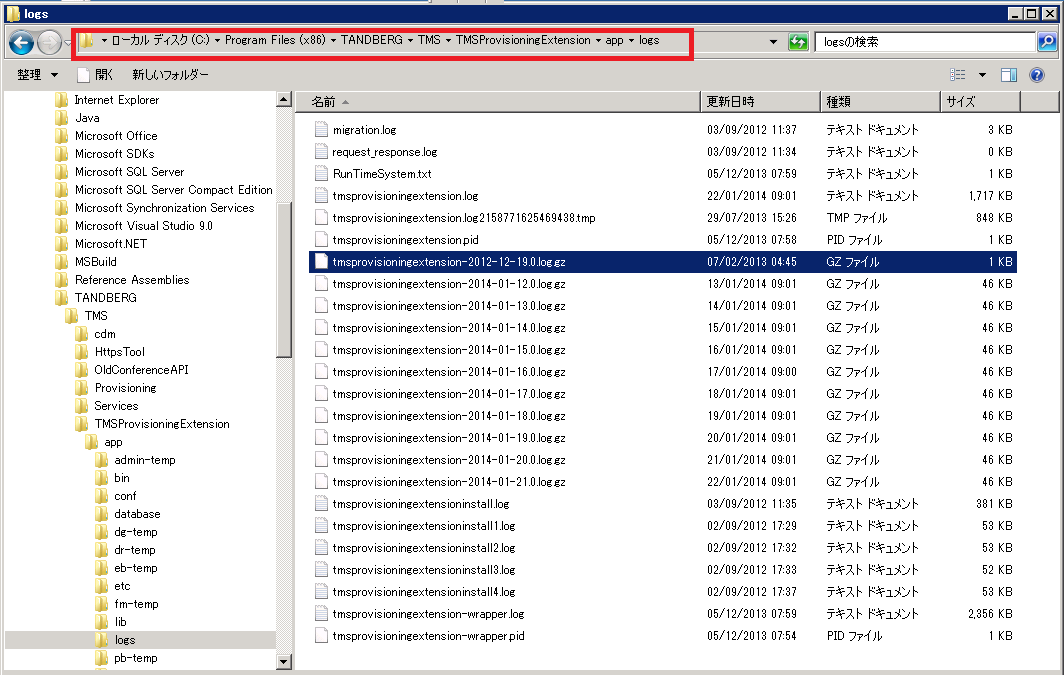Select the TMSProvisioningExtension tree folder
This screenshot has width=1064, height=675.
coord(162,424)
